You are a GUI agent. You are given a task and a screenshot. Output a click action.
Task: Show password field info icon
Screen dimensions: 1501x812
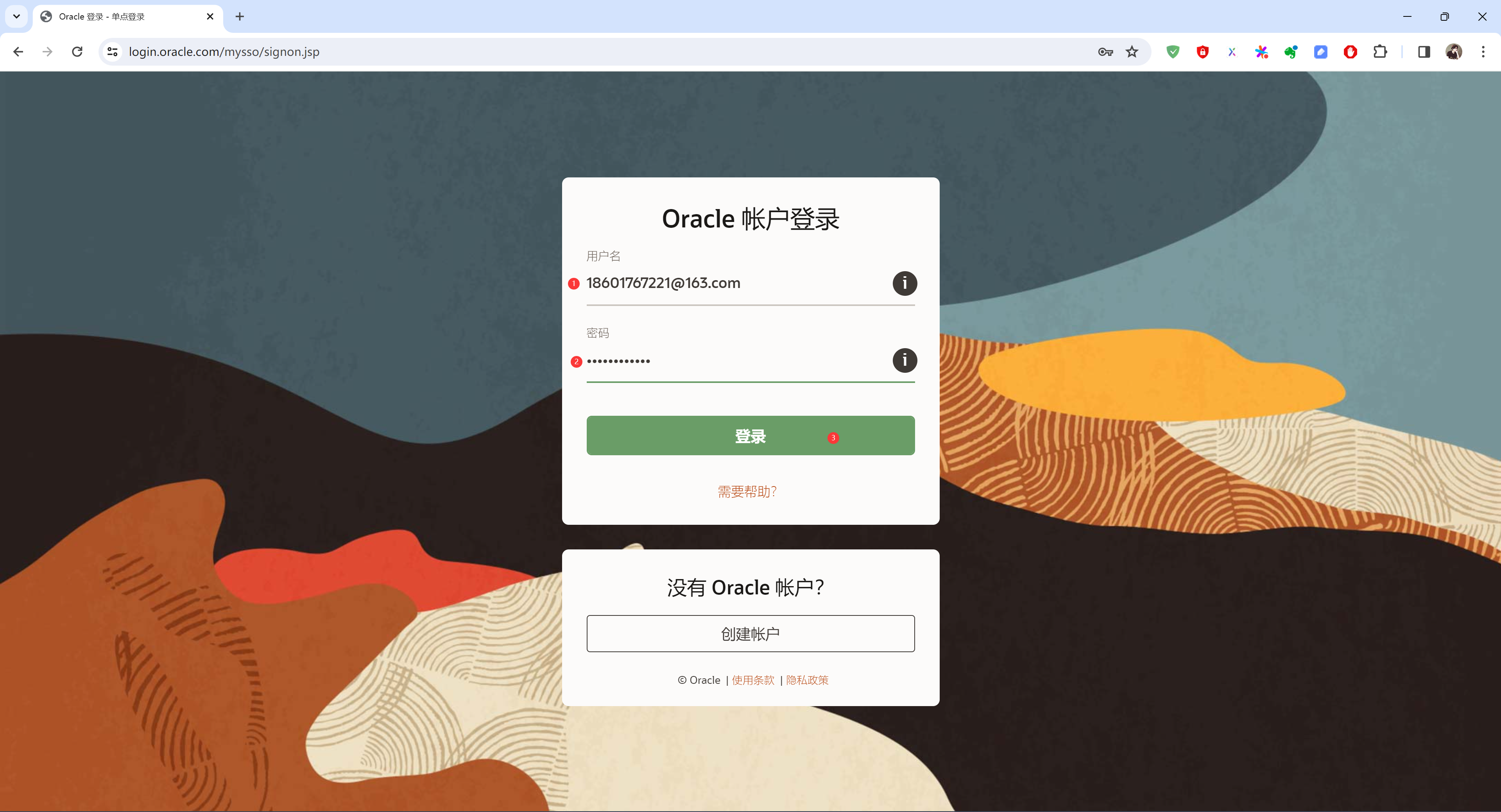[905, 360]
